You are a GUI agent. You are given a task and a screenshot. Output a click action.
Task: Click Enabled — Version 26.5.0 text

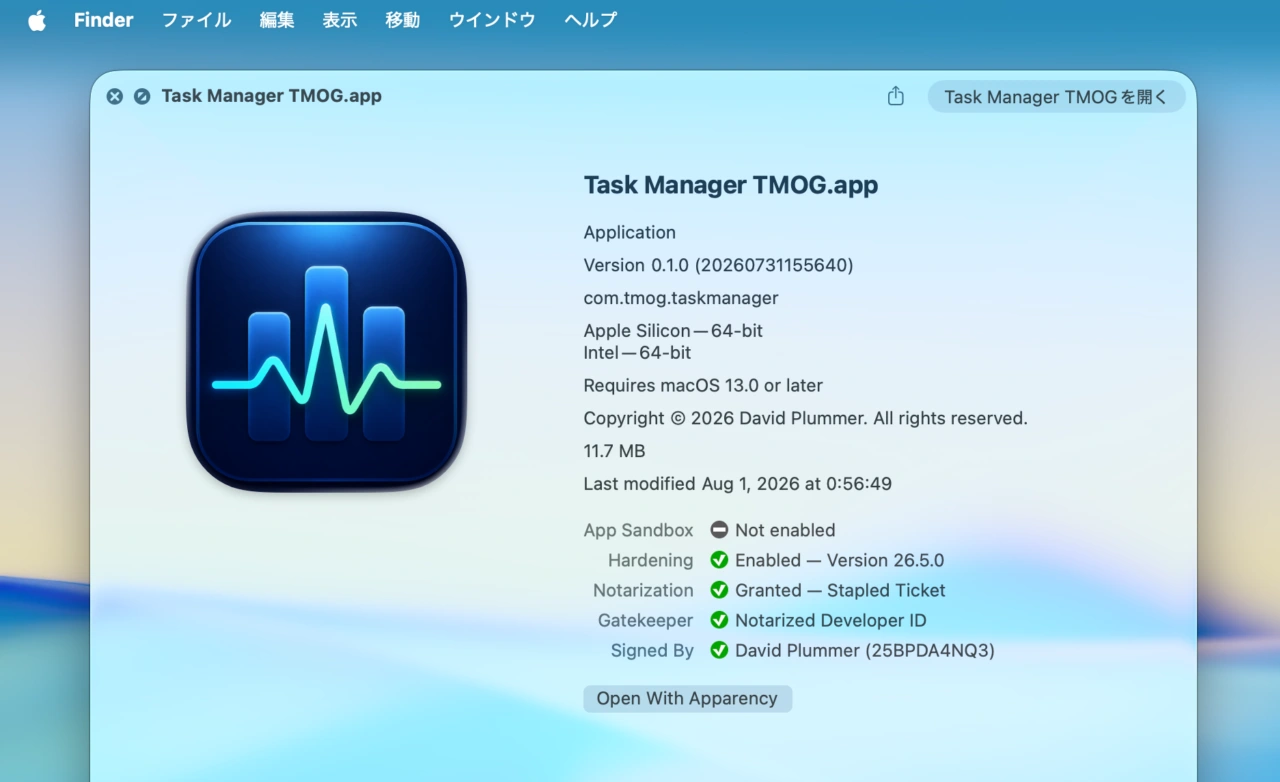[840, 560]
